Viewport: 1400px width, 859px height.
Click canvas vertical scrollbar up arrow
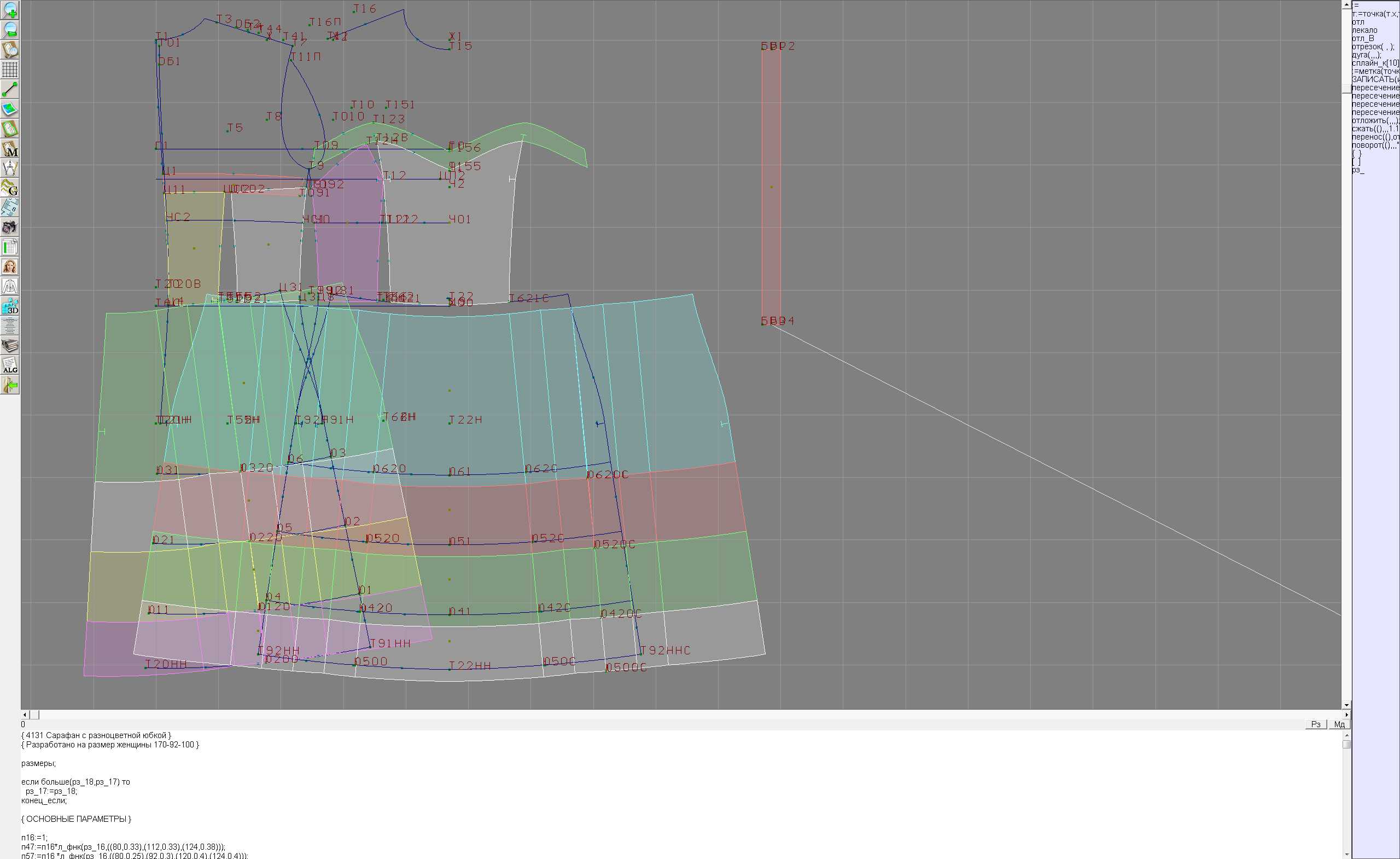[1346, 4]
